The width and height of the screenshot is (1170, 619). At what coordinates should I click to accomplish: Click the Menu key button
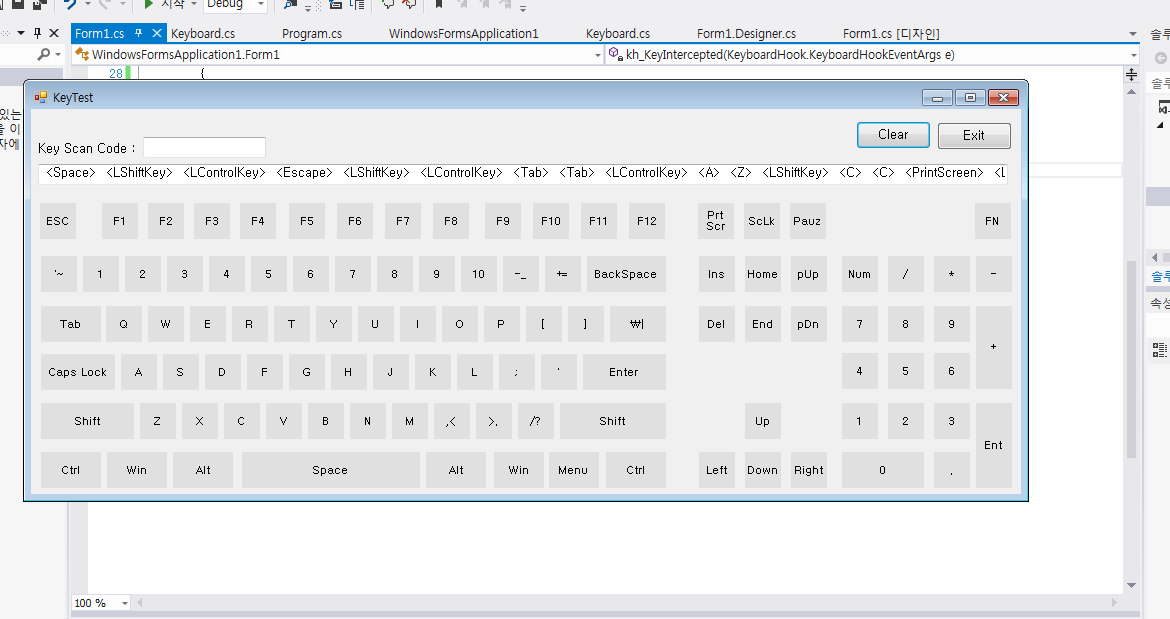(x=573, y=470)
